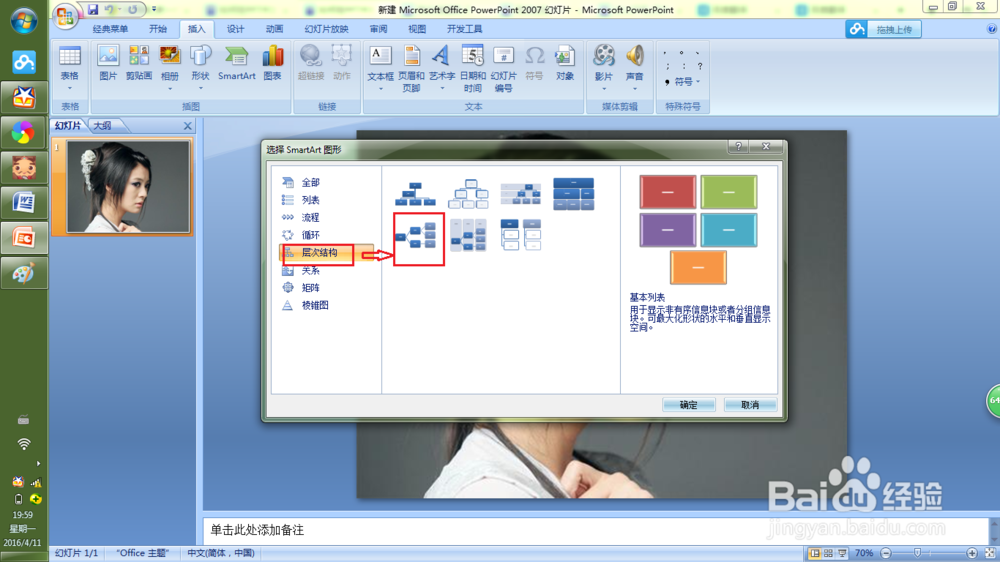Open Word from the taskbar
This screenshot has width=1000, height=562.
[24, 203]
